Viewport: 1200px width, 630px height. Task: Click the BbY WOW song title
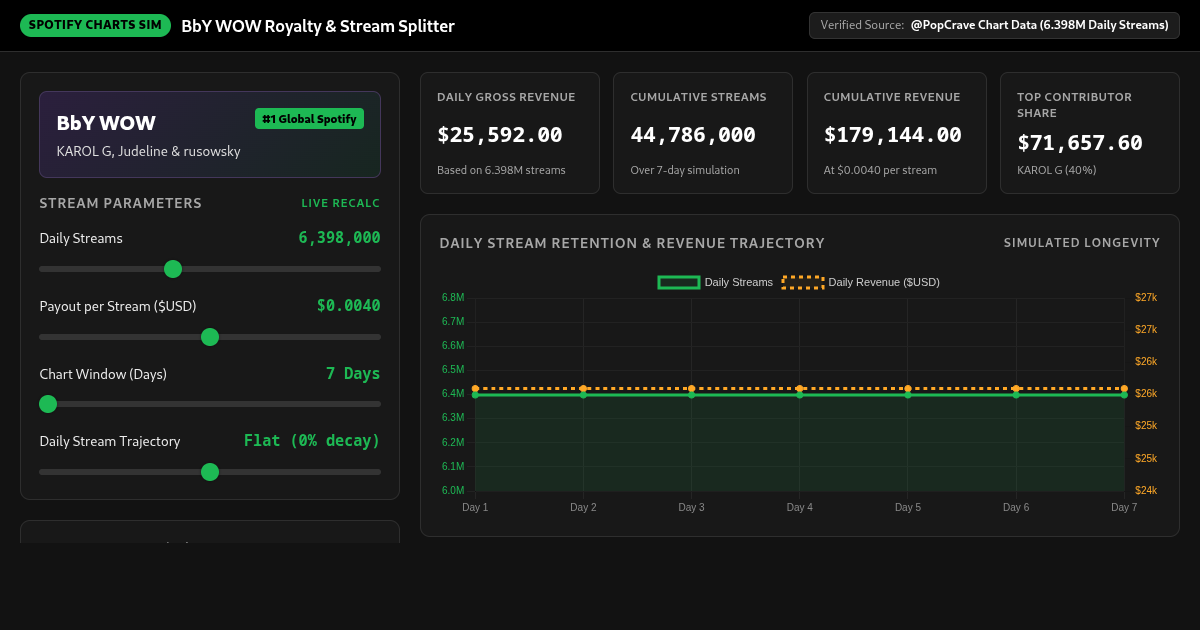tap(106, 123)
